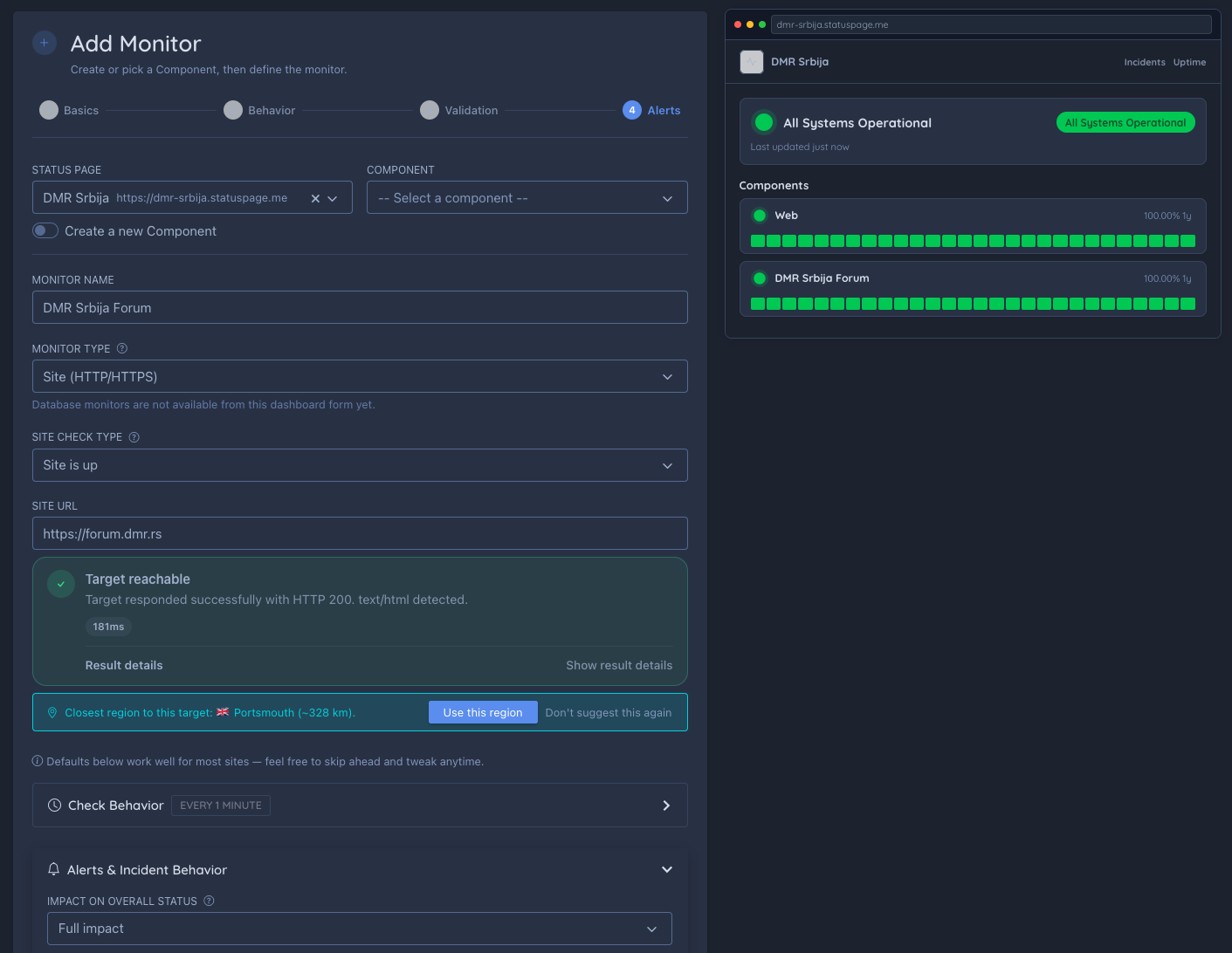
Task: Click the Last updated just now text
Action: [800, 147]
